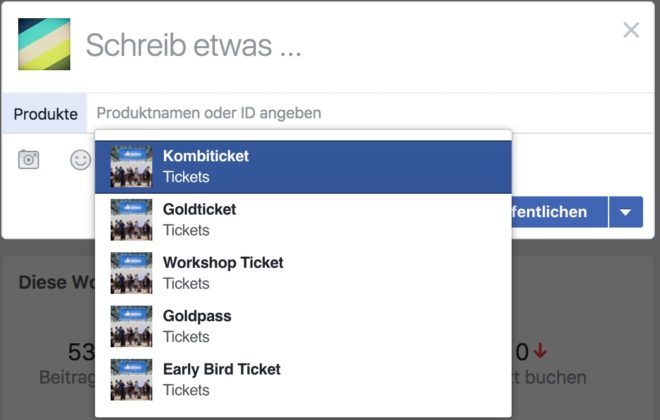Close the post composer with X
This screenshot has width=660, height=420.
631,30
